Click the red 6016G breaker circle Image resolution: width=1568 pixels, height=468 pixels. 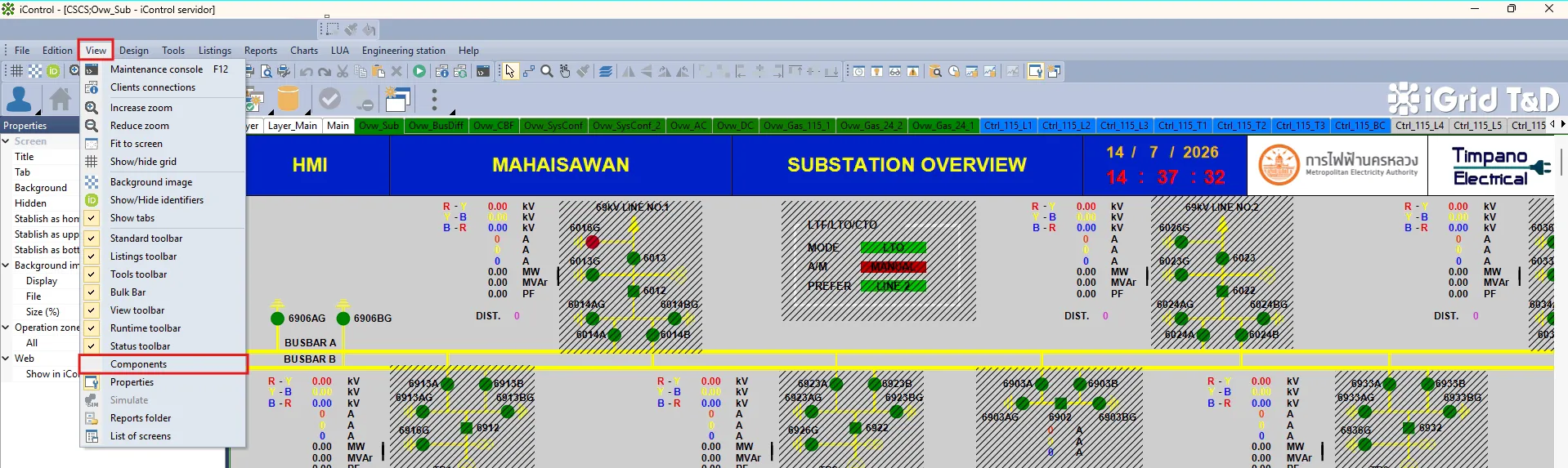[593, 242]
